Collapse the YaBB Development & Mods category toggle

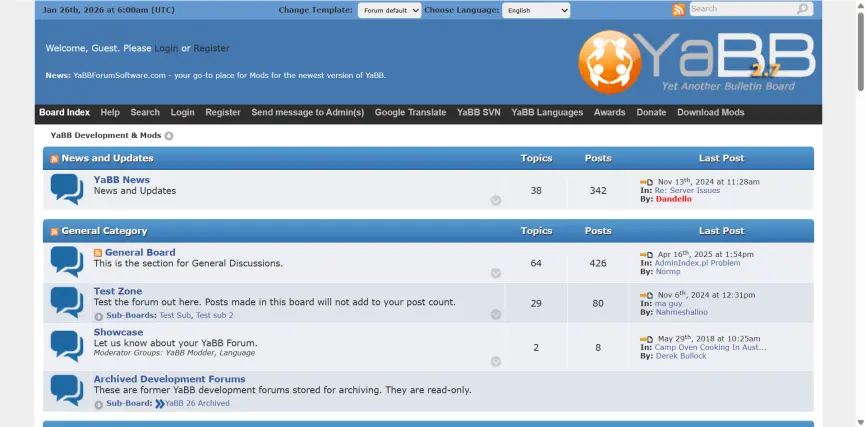click(x=169, y=136)
